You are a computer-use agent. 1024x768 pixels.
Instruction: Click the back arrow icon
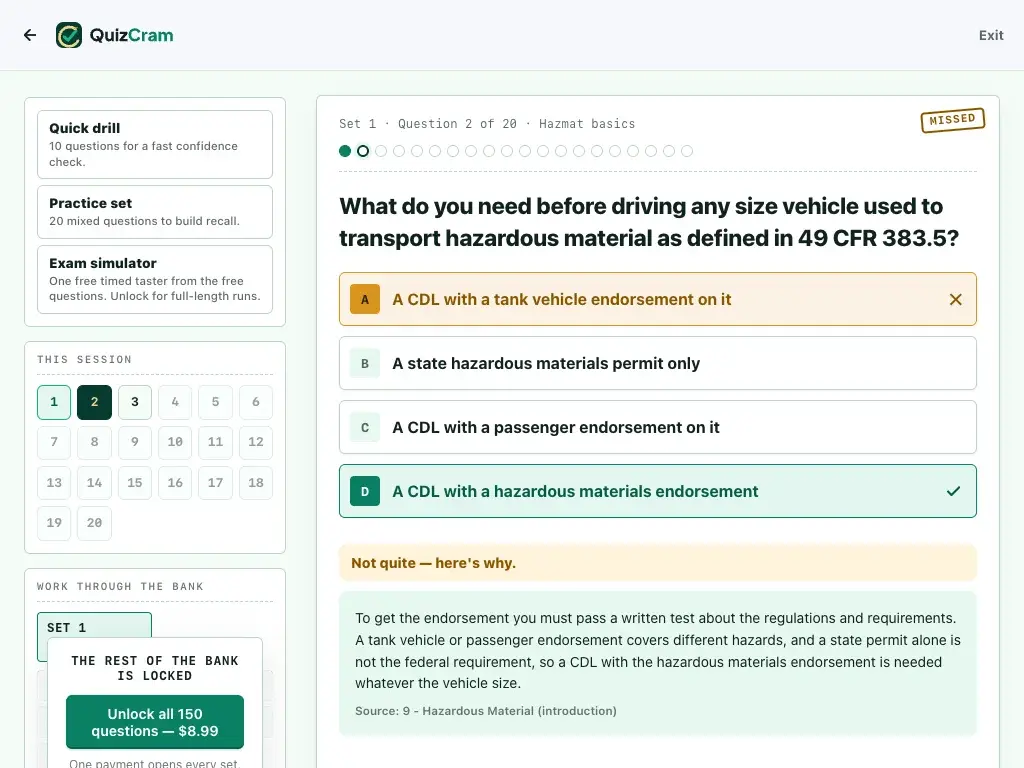pos(30,35)
